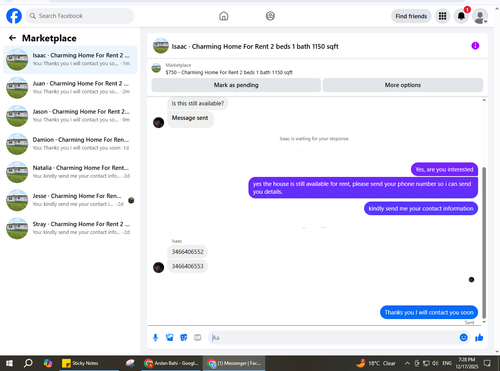Open the account profile menu

pos(480,16)
